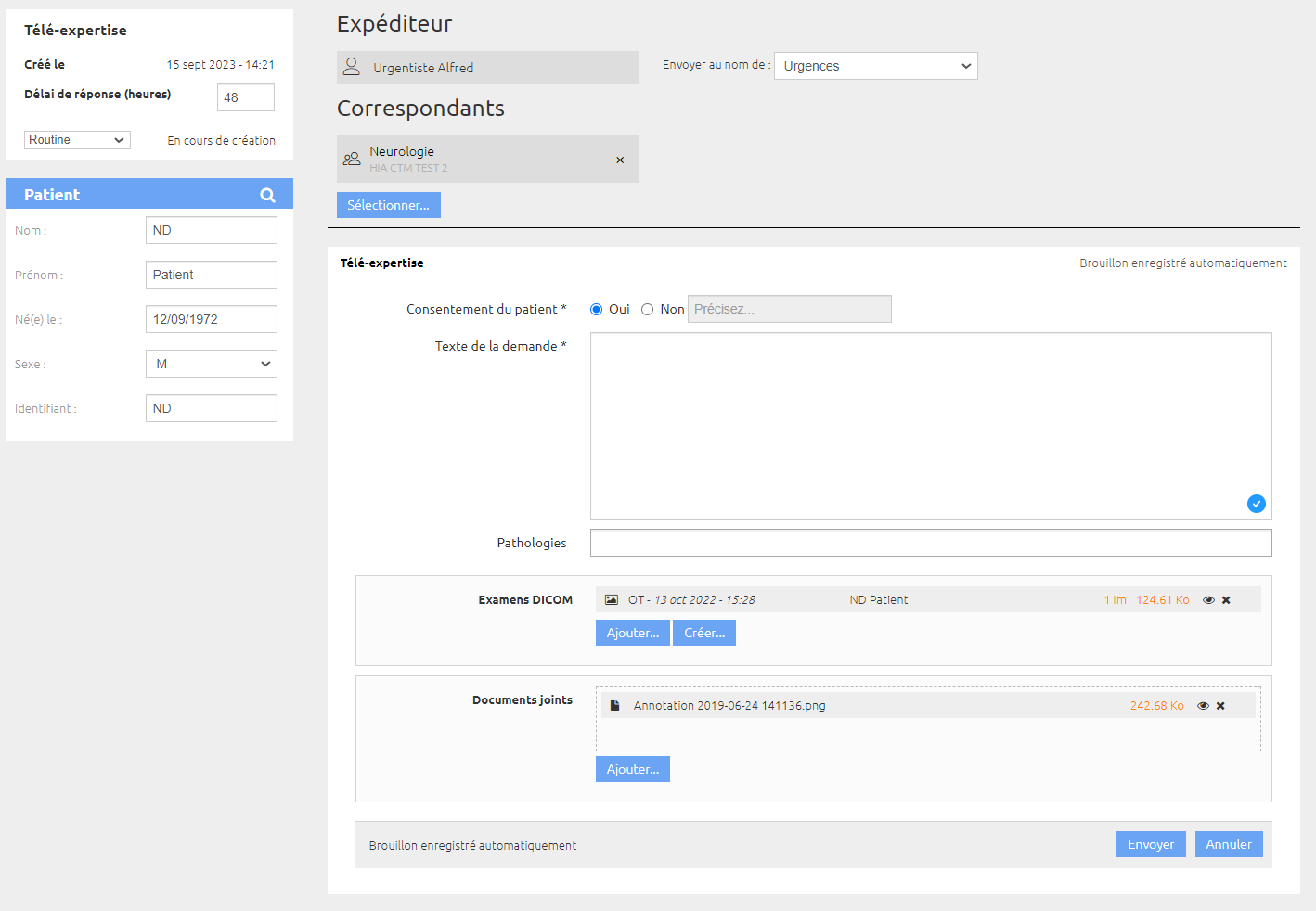
Task: Open the Routine priority dropdown
Action: pyautogui.click(x=77, y=140)
